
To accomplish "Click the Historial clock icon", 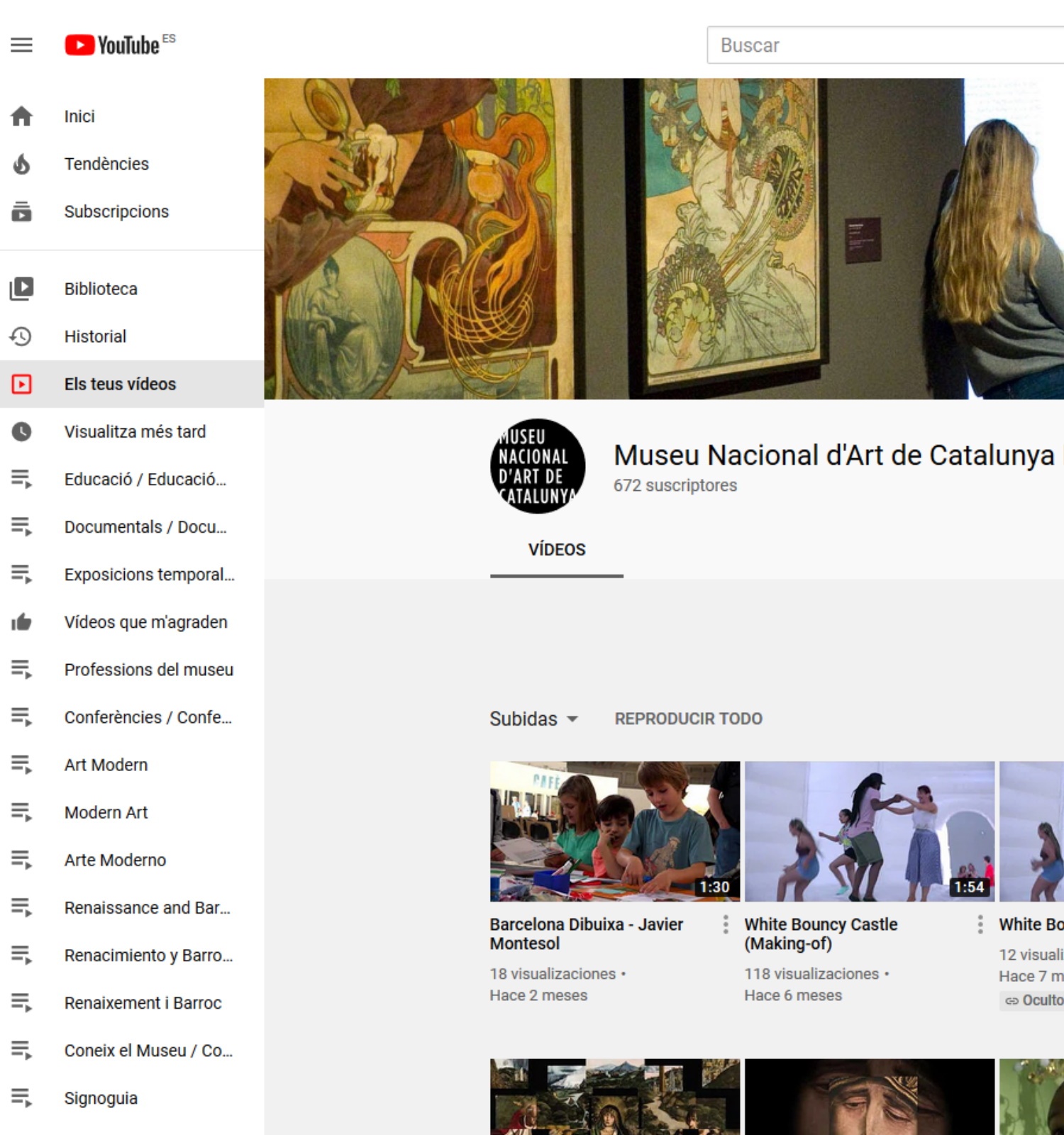I will [21, 336].
